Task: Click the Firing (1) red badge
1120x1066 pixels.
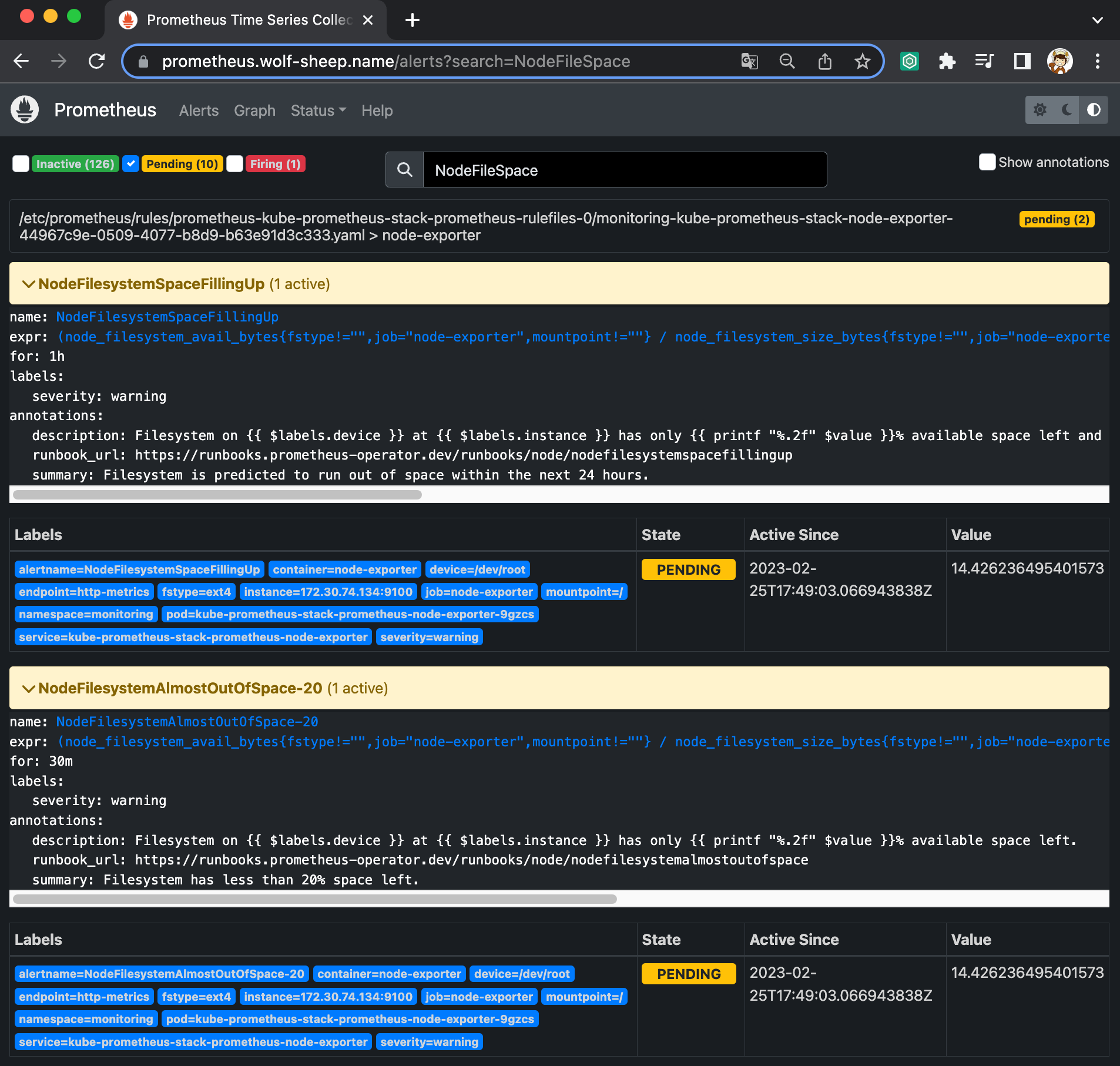Action: (276, 164)
